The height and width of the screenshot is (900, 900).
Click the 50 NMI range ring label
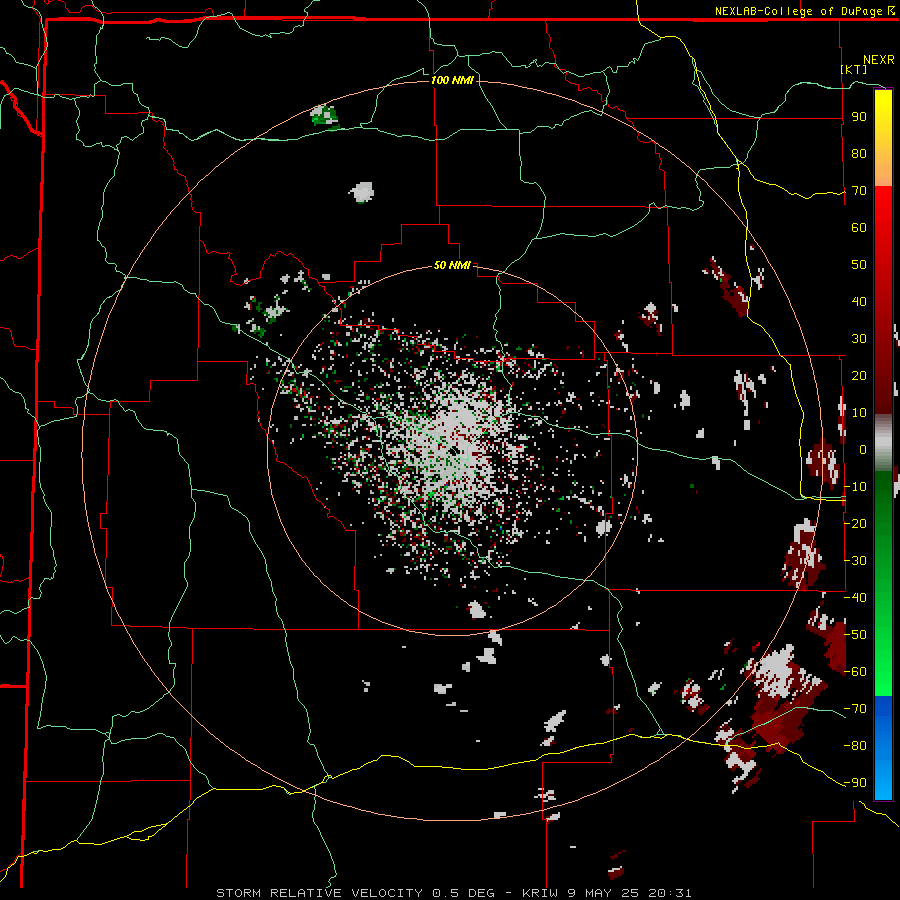point(452,265)
